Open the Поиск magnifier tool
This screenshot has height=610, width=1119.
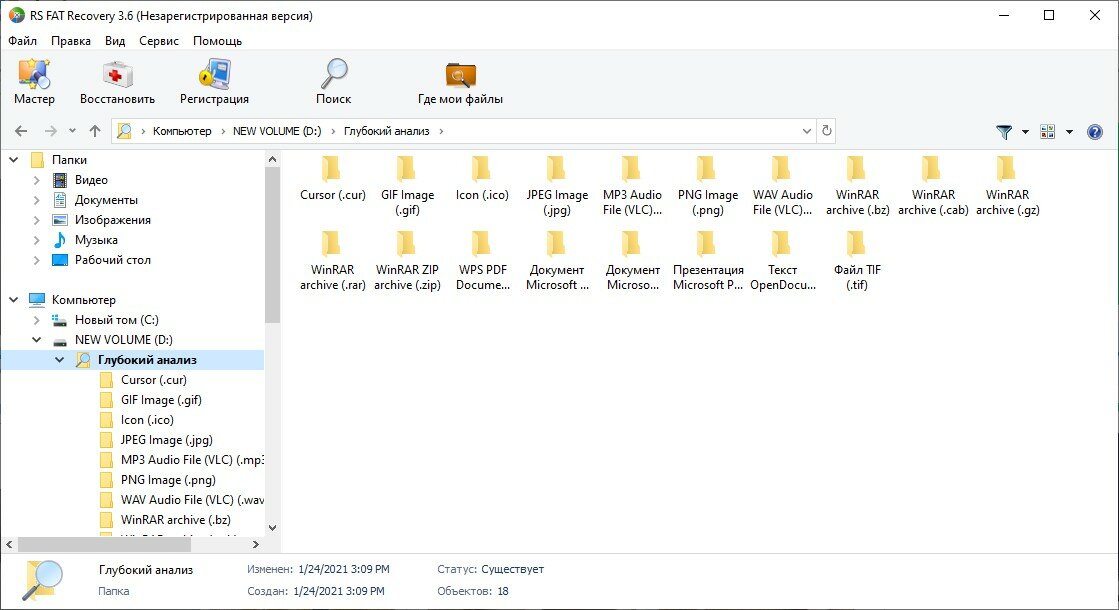point(333,74)
